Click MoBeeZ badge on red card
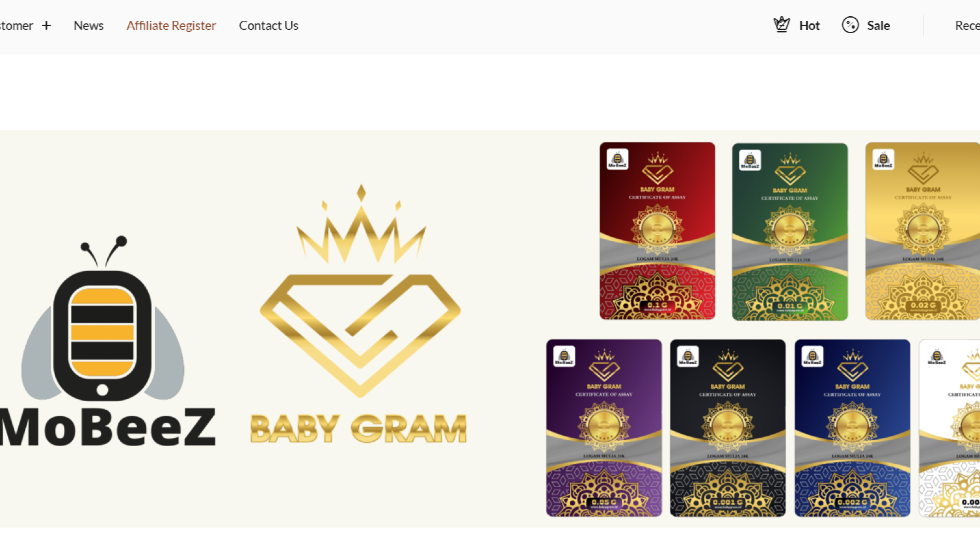Image resolution: width=980 pixels, height=560 pixels. pyautogui.click(x=618, y=159)
